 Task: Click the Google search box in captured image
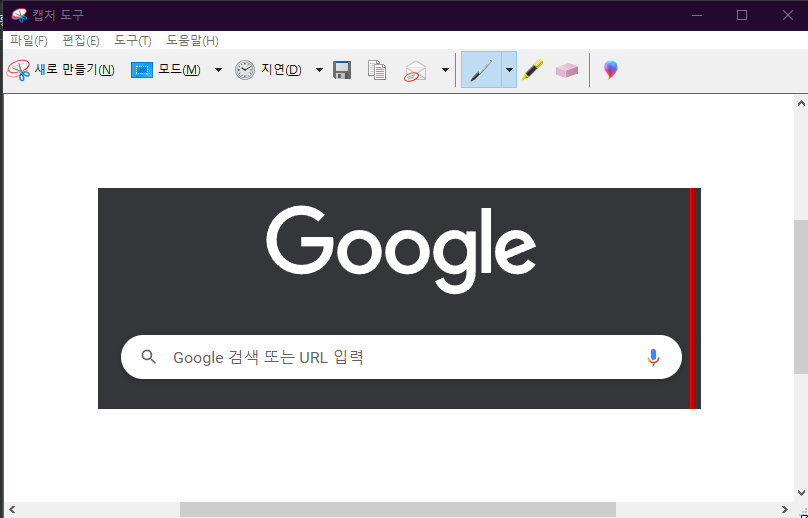[401, 357]
